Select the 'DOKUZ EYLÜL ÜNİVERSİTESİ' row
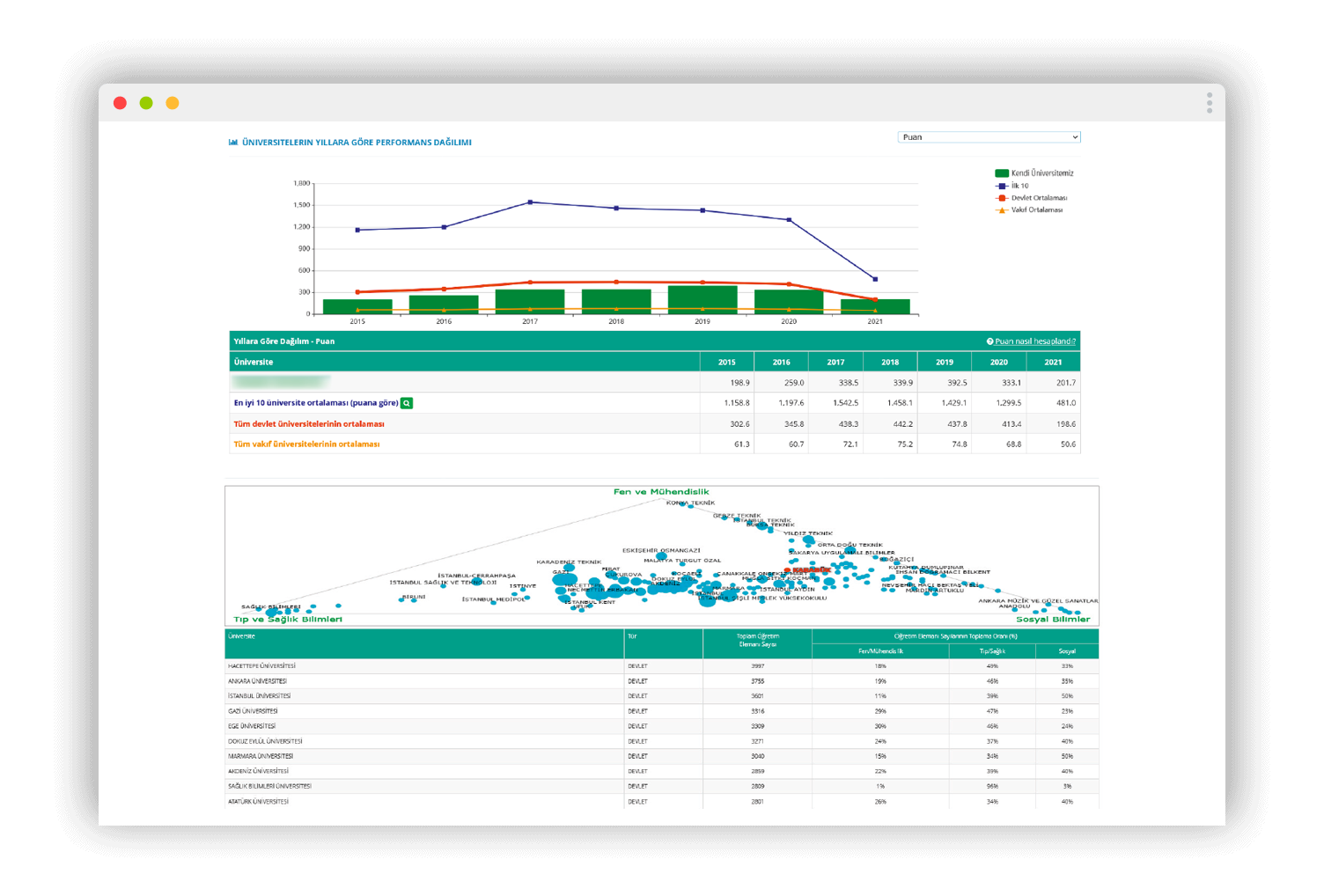 [x=662, y=741]
